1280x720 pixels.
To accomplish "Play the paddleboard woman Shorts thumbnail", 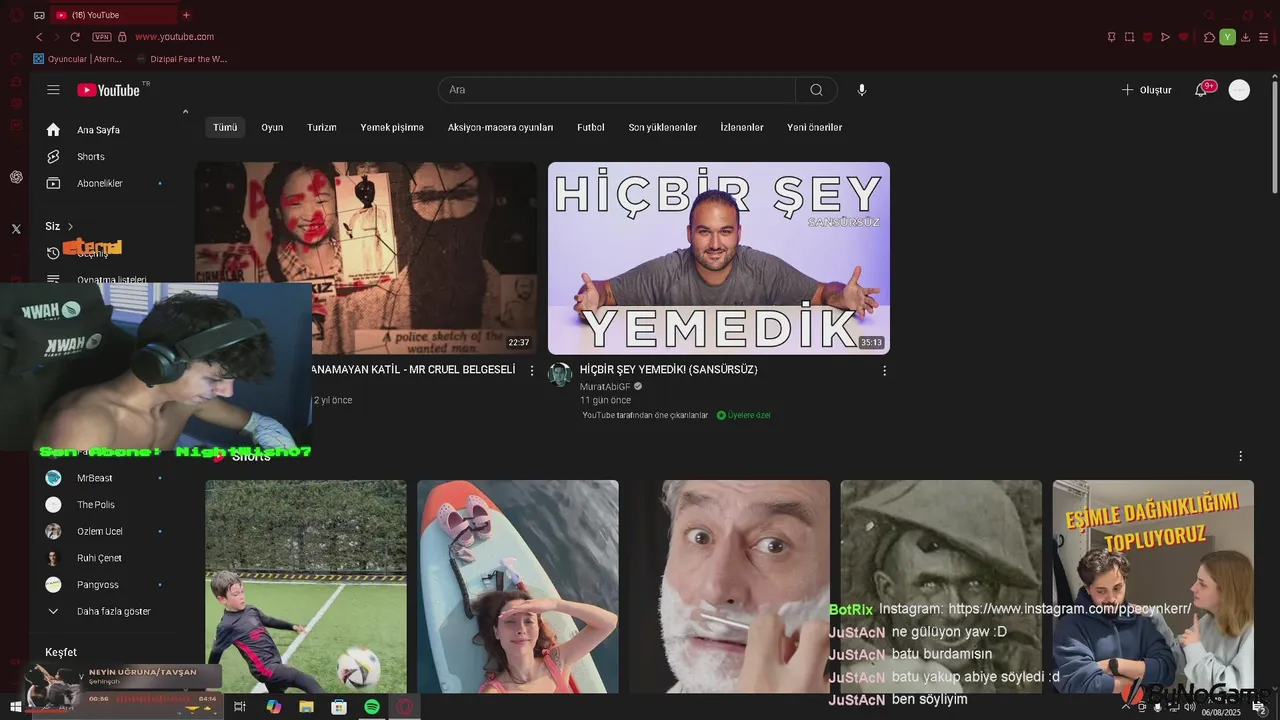I will [x=518, y=586].
